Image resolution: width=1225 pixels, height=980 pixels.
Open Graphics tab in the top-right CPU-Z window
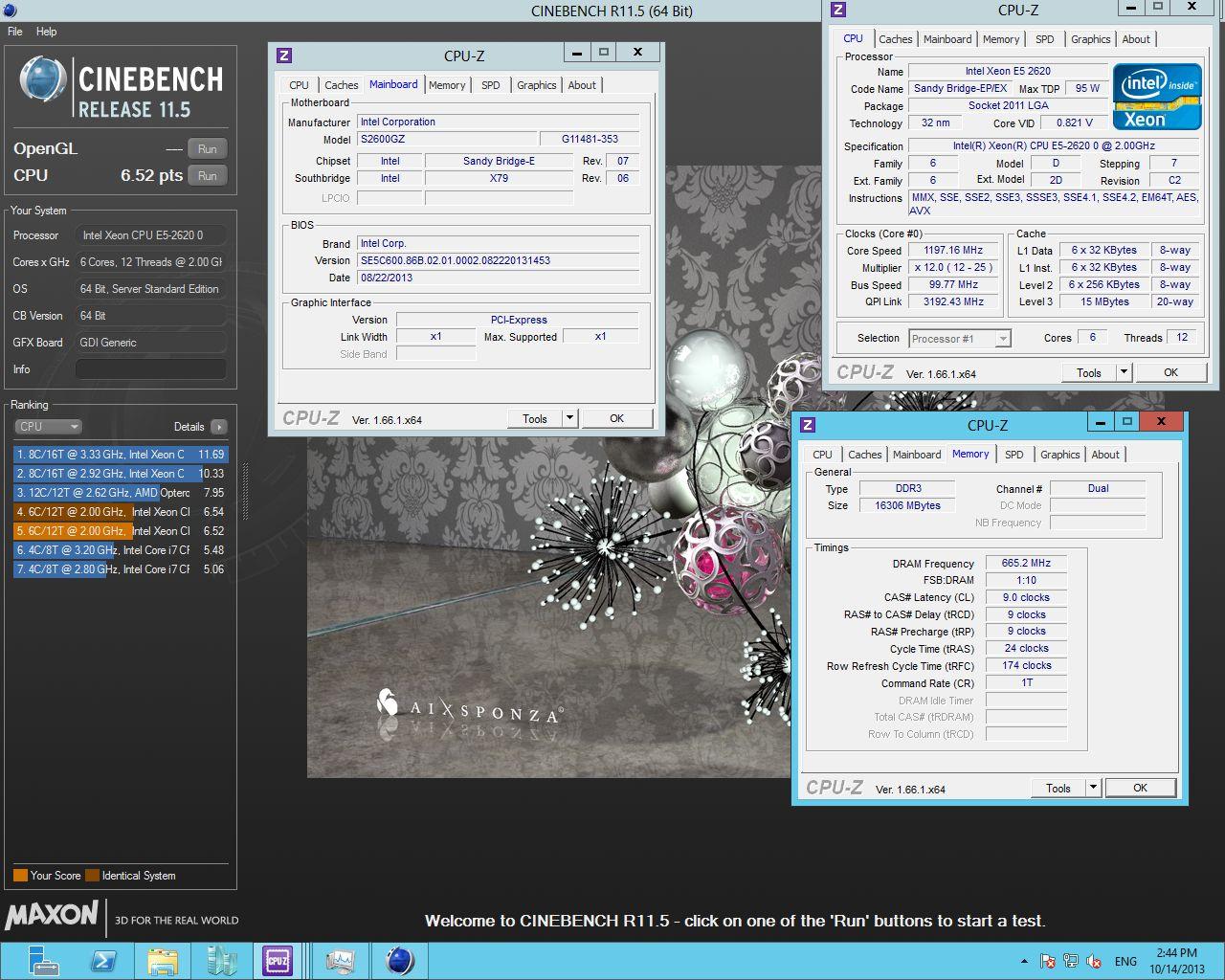click(1090, 39)
